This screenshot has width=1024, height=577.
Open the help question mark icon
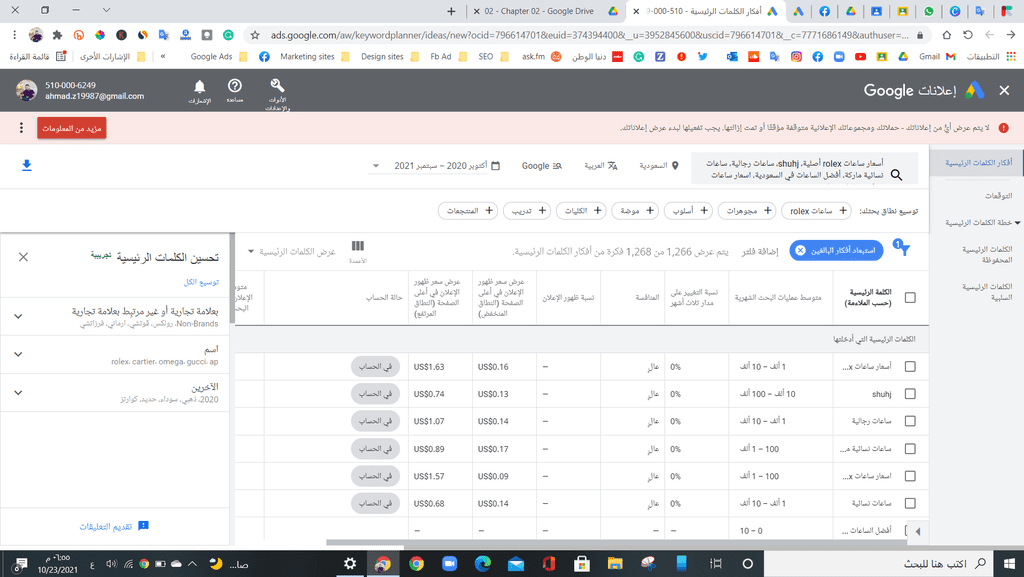click(234, 86)
